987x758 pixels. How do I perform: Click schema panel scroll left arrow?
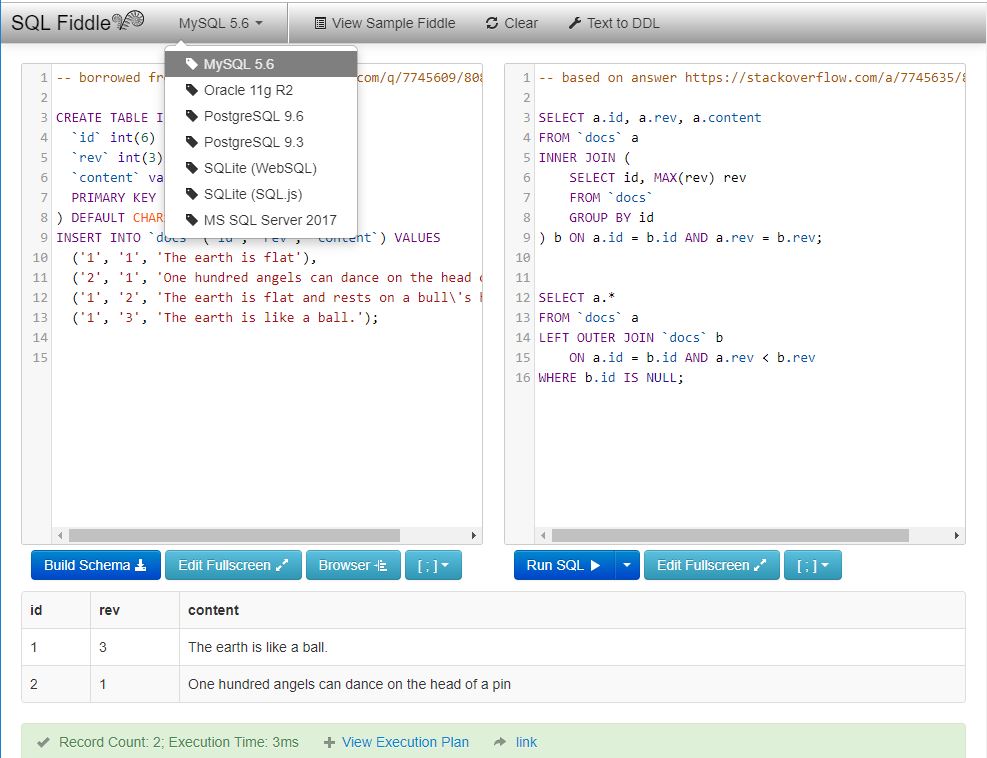(60, 535)
